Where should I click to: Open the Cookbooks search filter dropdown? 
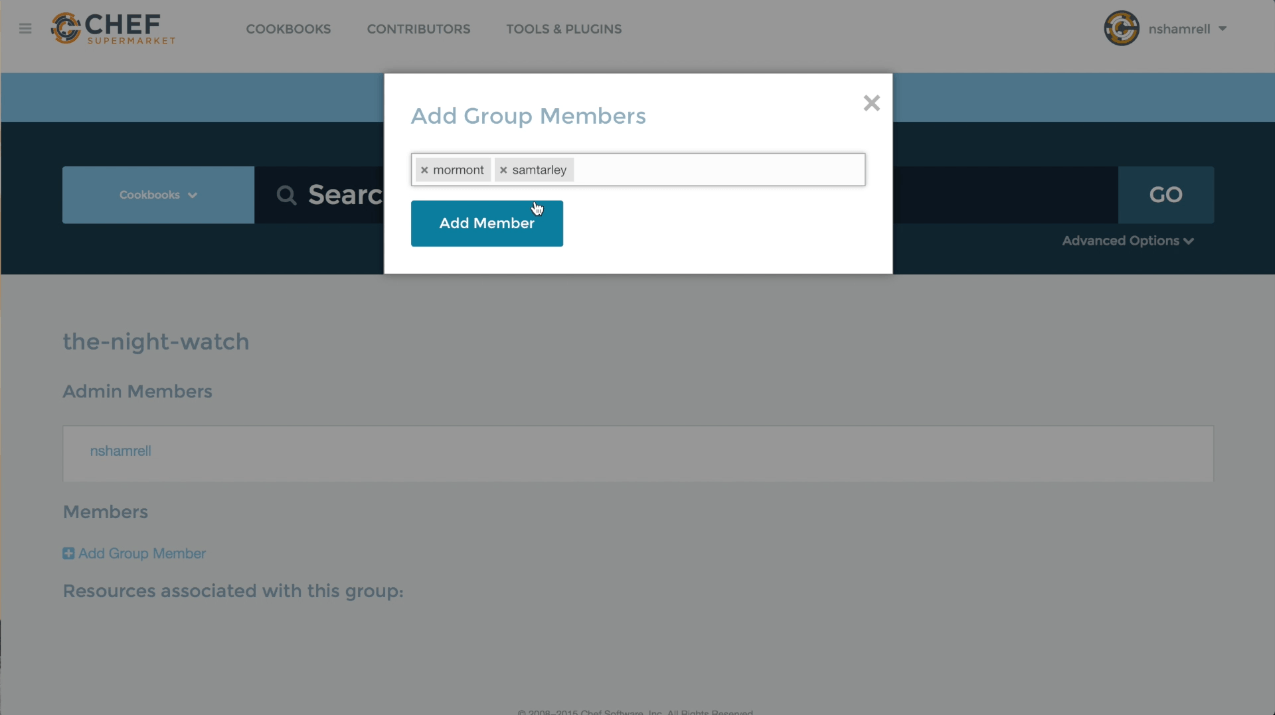coord(157,194)
